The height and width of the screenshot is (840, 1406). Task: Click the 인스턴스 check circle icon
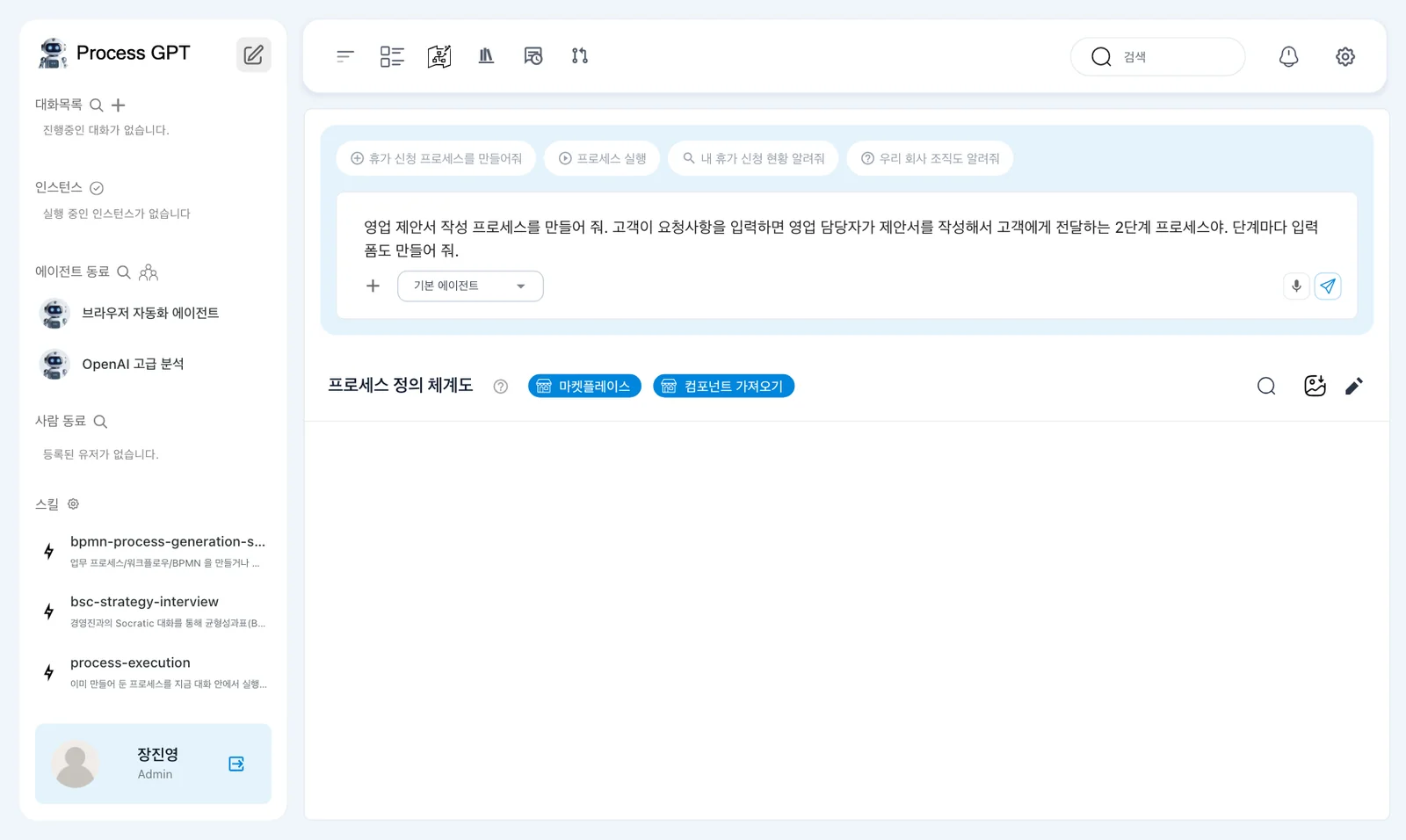[x=97, y=188]
